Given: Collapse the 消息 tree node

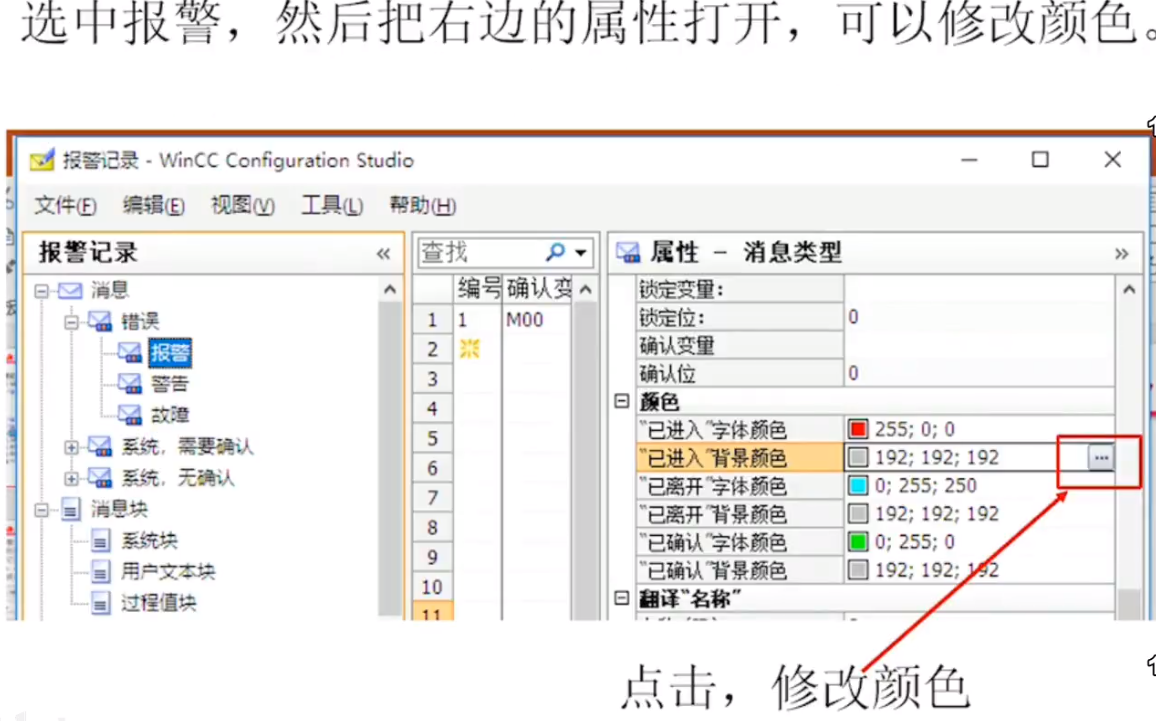Looking at the screenshot, I should pyautogui.click(x=41, y=291).
